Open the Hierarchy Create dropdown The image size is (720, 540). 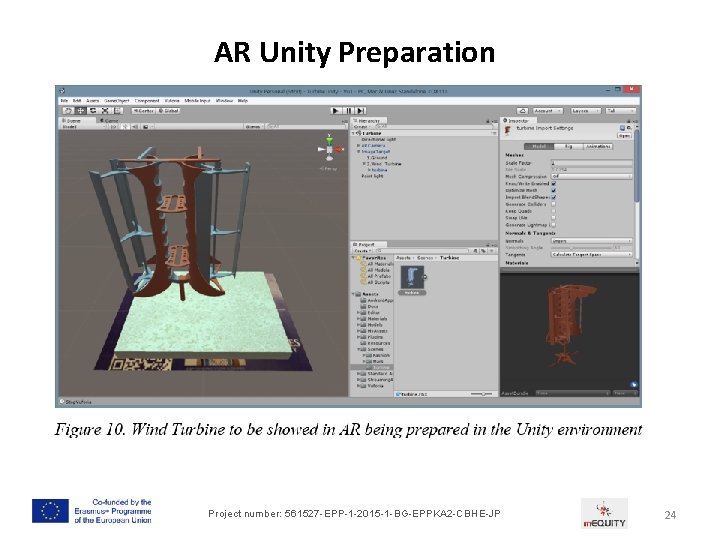point(362,127)
